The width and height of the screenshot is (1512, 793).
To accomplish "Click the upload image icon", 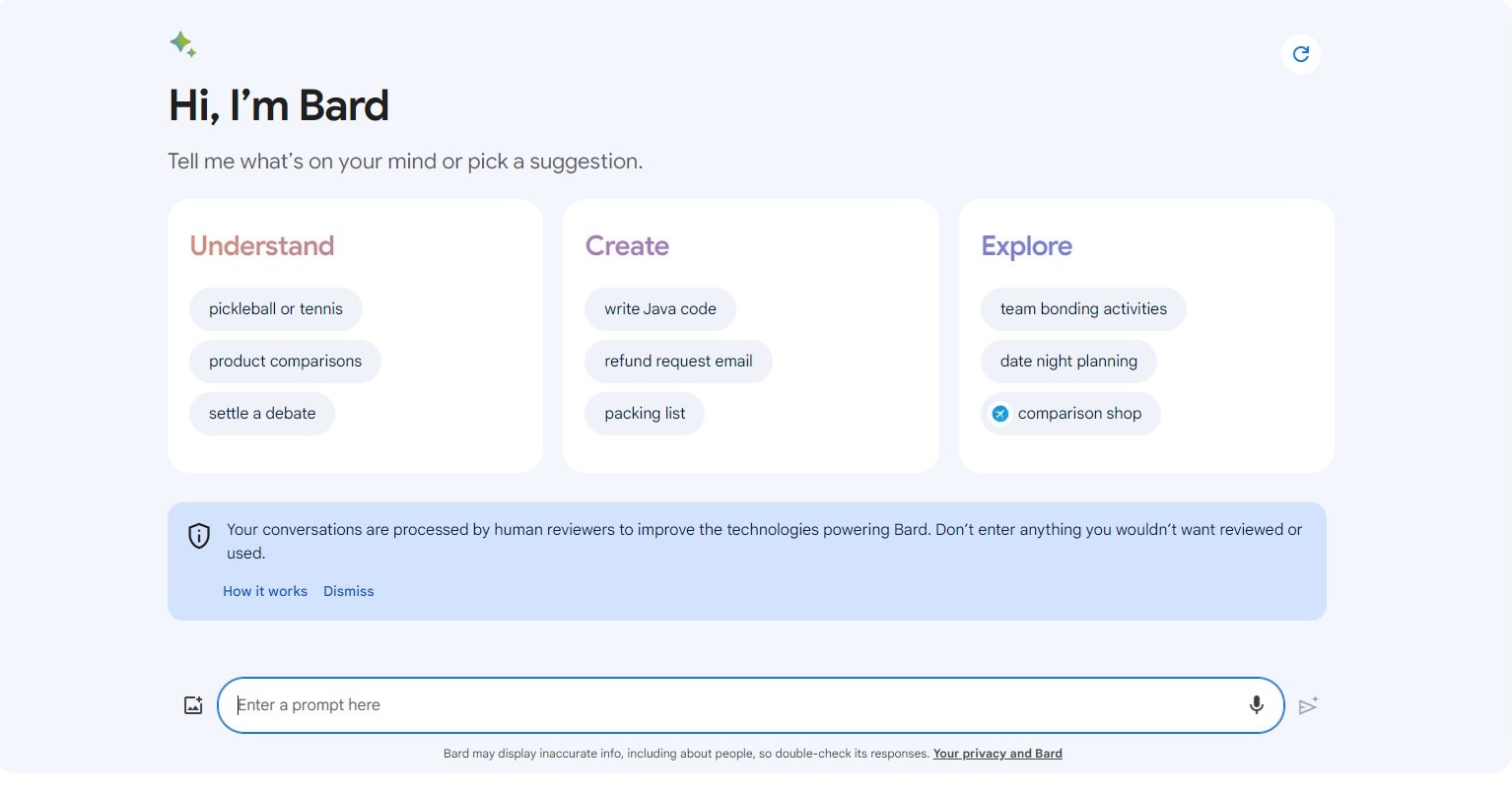I will tap(193, 705).
